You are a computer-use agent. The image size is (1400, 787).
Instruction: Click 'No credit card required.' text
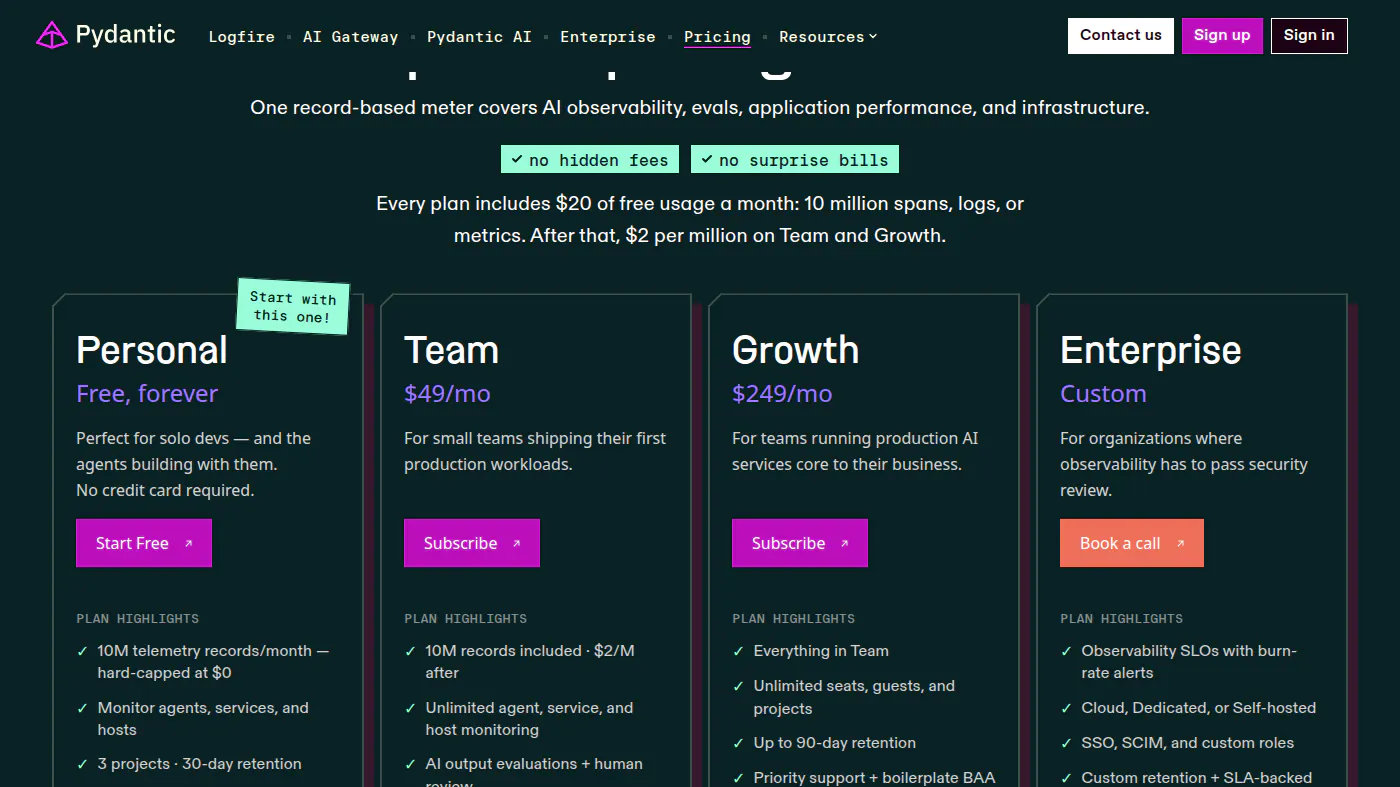pos(165,490)
